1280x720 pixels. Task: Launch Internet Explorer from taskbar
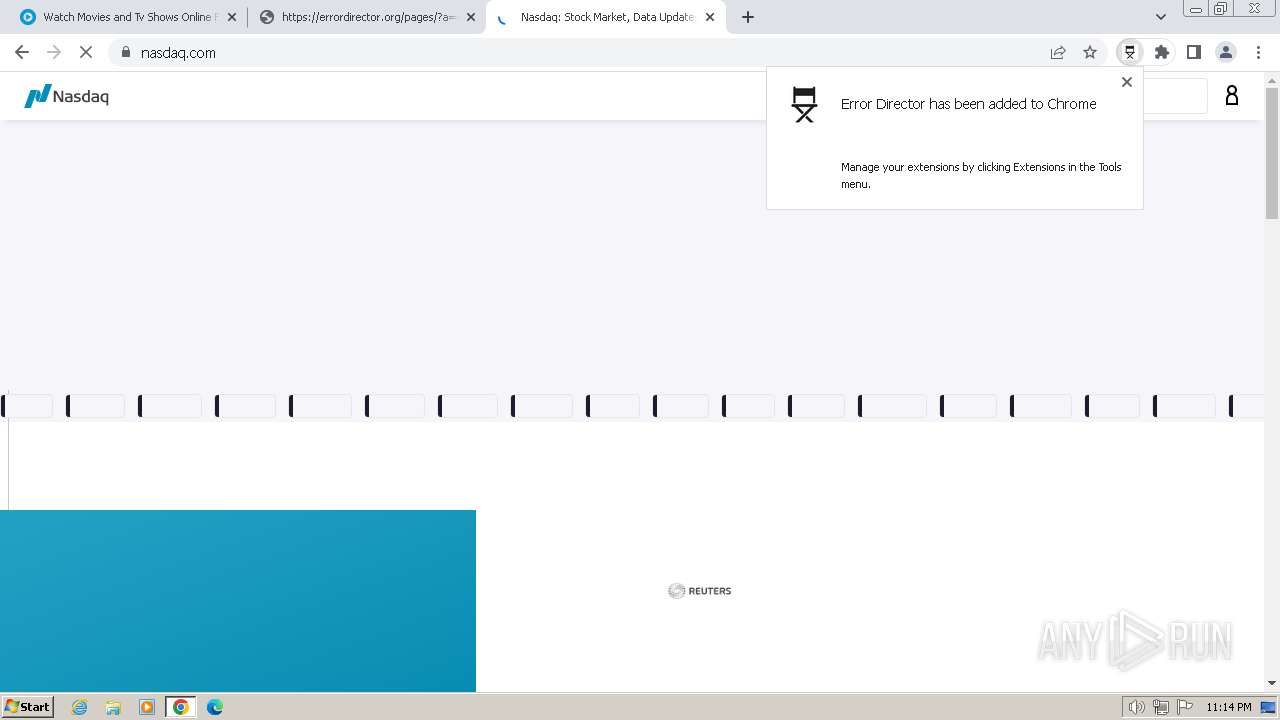pyautogui.click(x=80, y=707)
